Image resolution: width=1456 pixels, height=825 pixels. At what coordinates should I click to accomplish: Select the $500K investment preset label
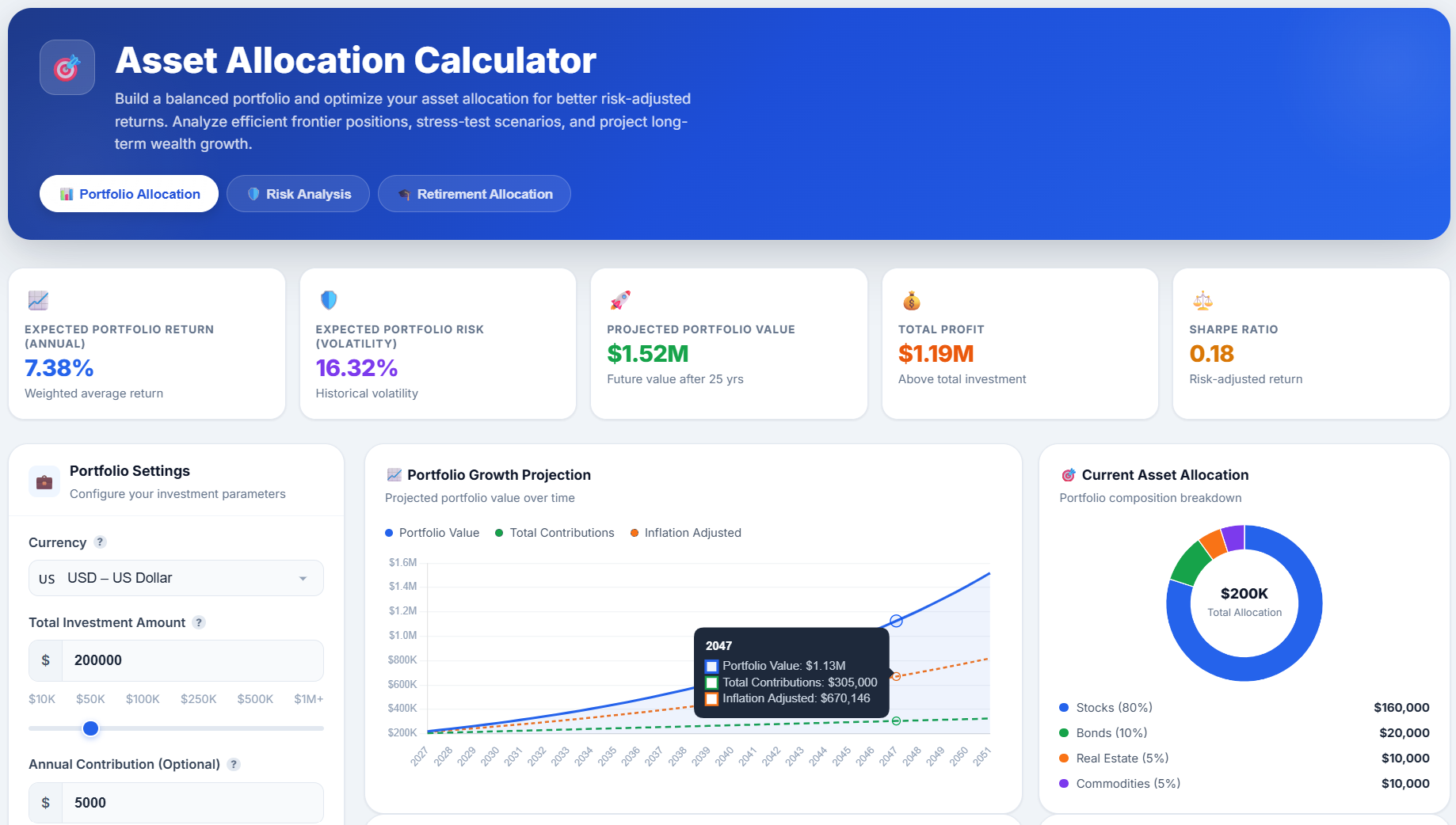255,699
